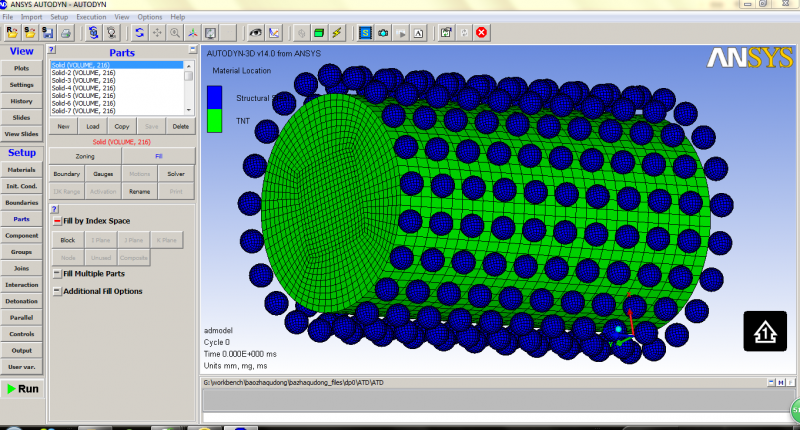Image resolution: width=800 pixels, height=430 pixels.
Task: Open the Materials setup panel
Action: pos(21,170)
